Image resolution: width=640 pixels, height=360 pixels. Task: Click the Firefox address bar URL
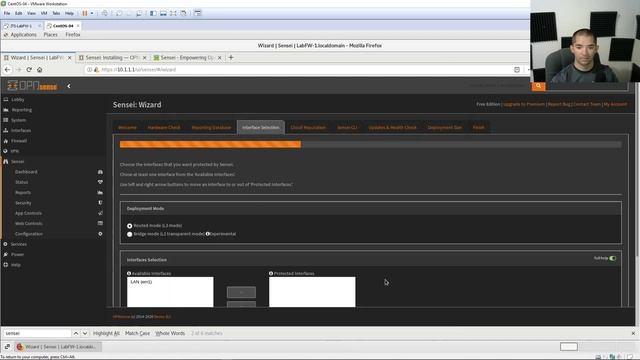click(139, 70)
